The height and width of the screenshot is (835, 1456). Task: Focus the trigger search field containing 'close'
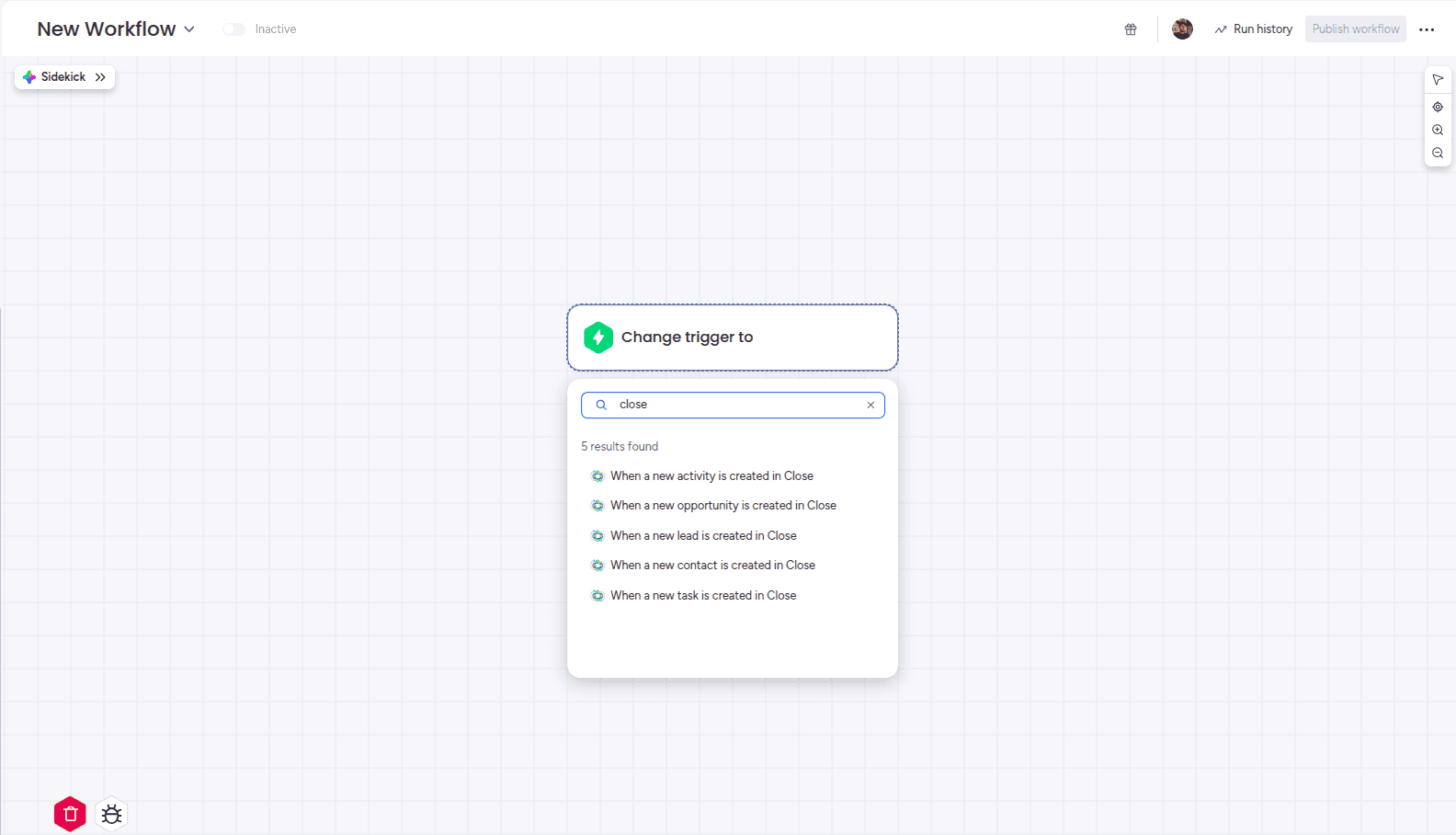[x=733, y=405]
